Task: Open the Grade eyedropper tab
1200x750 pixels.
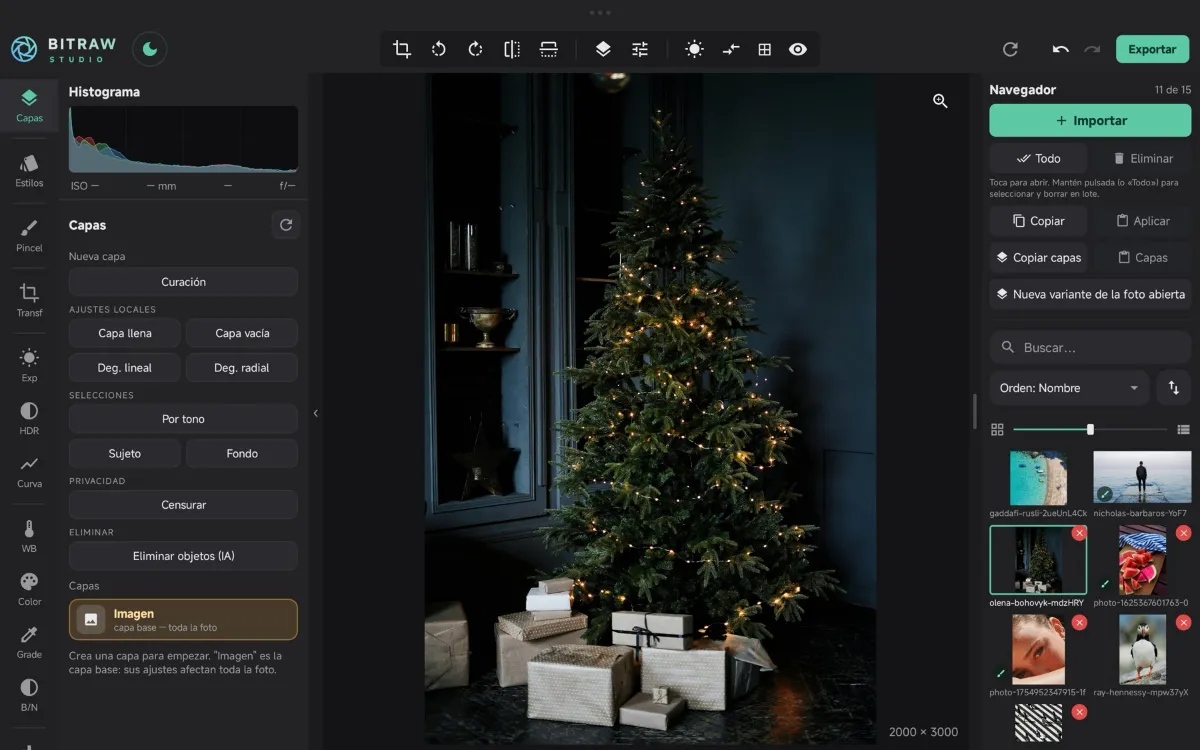Action: pos(29,643)
